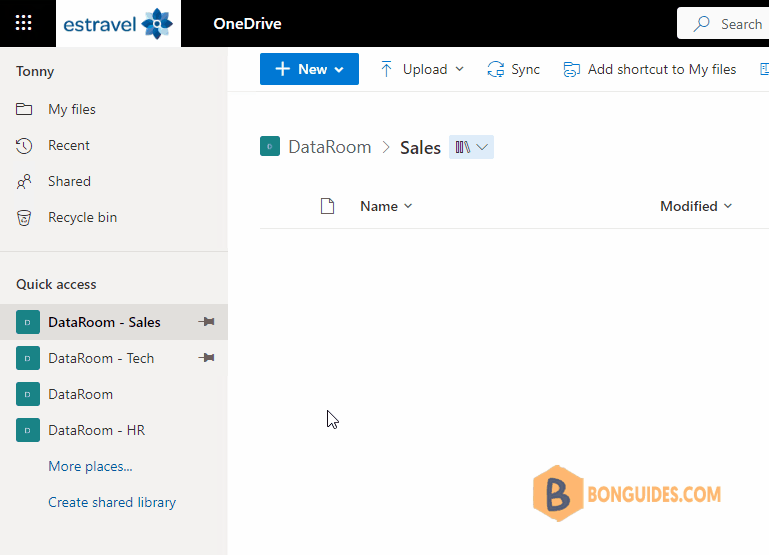Viewport: 769px width, 555px height.
Task: Click the Quick access heading
Action: 56,284
